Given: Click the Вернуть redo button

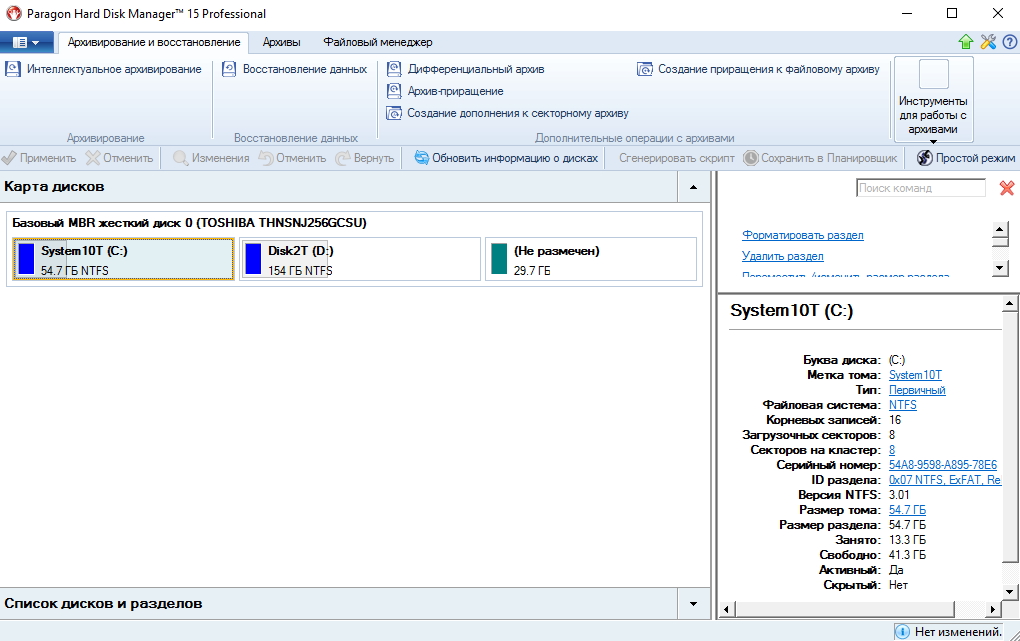Looking at the screenshot, I should [364, 158].
